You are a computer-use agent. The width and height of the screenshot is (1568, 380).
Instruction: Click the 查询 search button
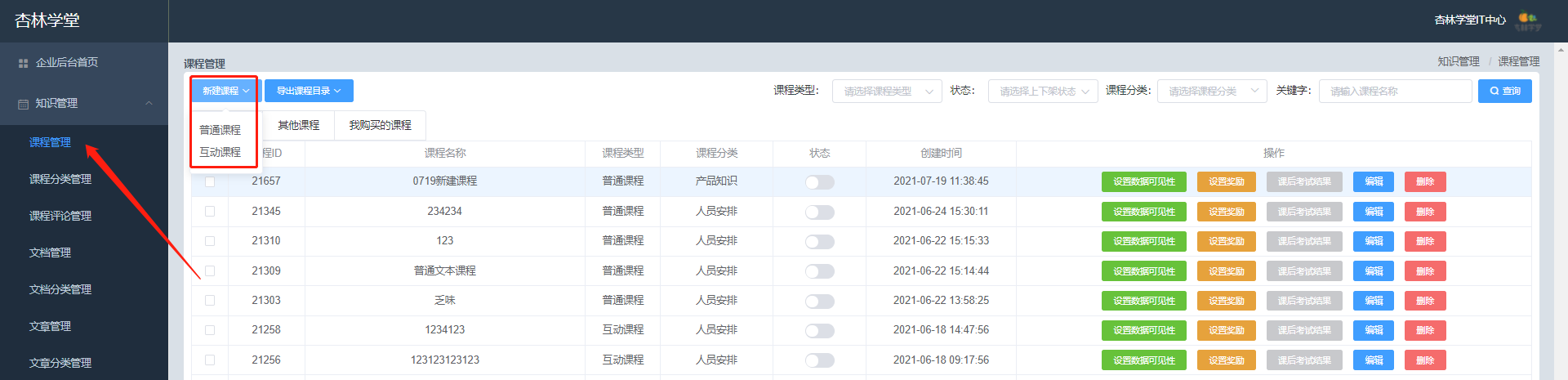1505,91
